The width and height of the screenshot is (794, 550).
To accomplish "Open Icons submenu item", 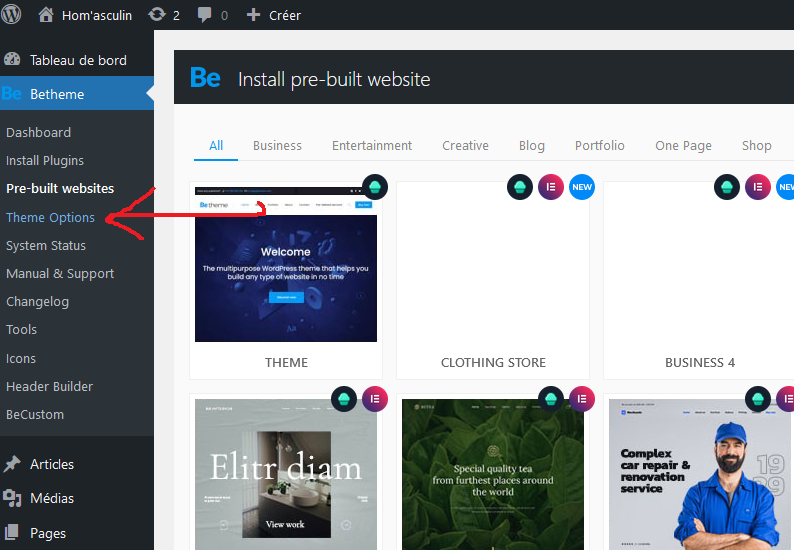I will (x=21, y=359).
